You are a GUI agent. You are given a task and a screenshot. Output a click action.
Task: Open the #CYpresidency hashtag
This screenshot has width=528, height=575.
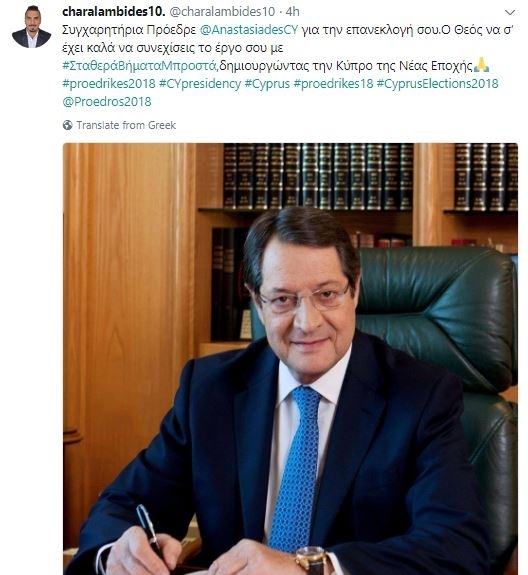[x=200, y=84]
